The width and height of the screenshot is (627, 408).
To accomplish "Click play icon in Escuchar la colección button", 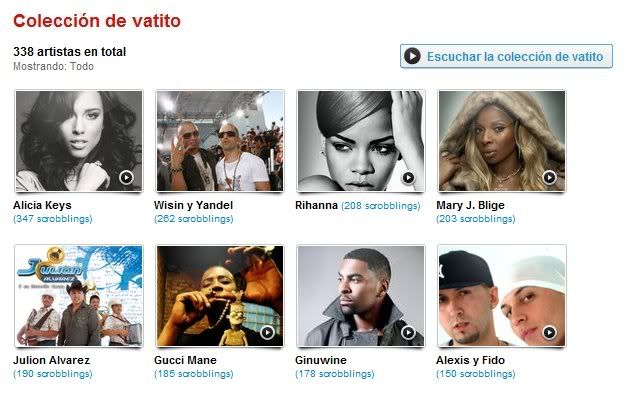I will click(412, 56).
